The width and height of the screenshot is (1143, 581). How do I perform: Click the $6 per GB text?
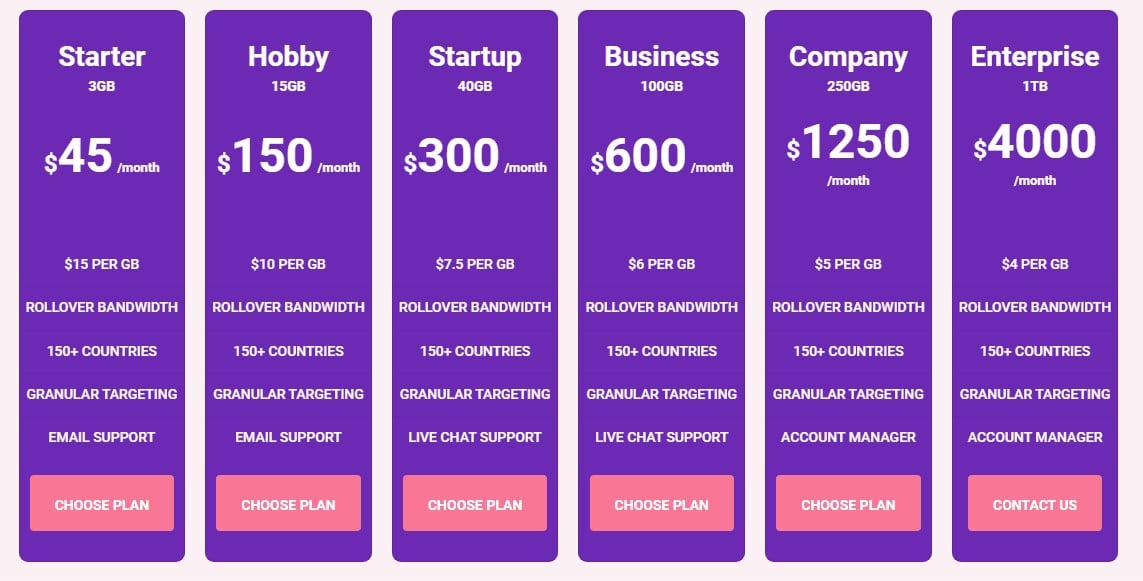(662, 264)
